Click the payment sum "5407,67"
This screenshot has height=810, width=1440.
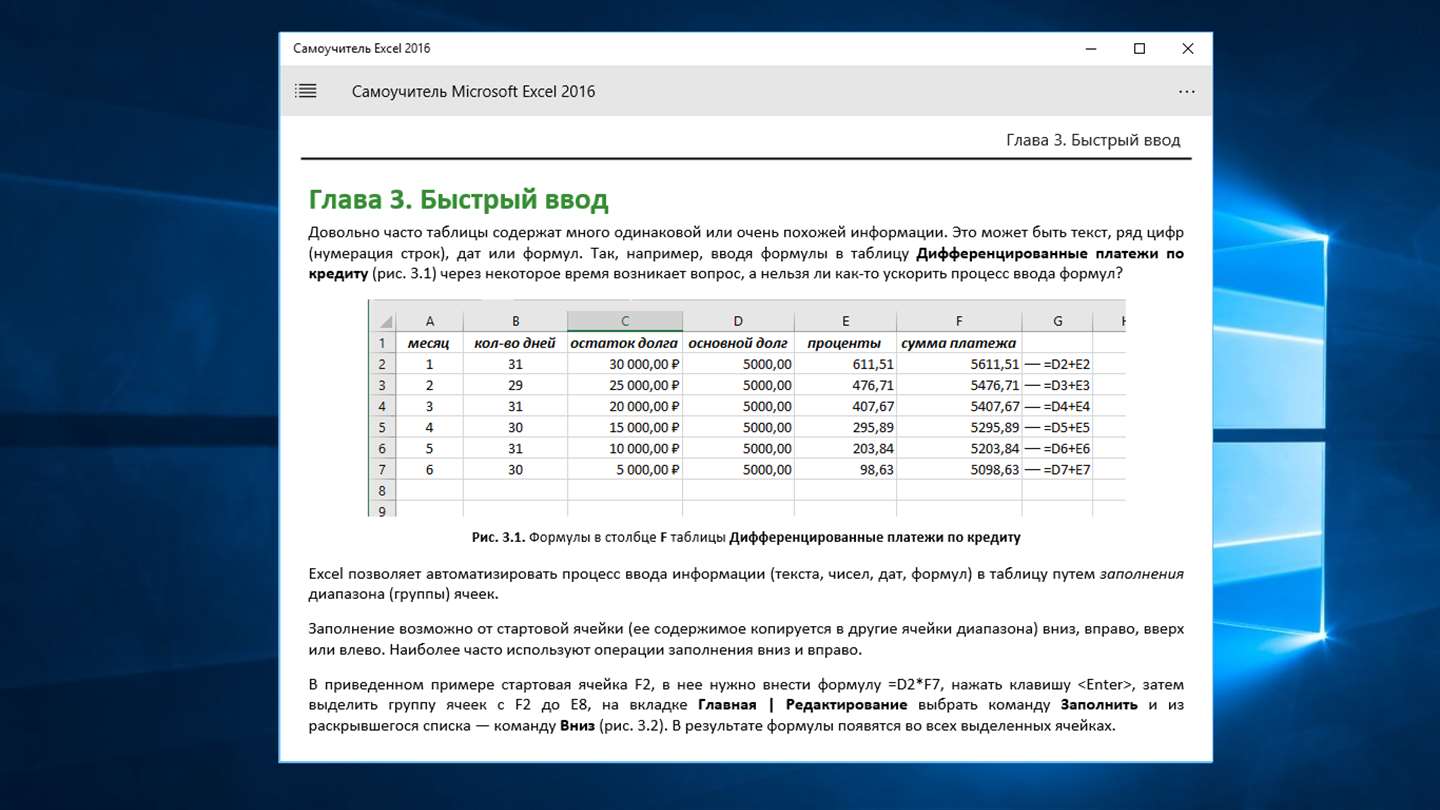point(995,406)
